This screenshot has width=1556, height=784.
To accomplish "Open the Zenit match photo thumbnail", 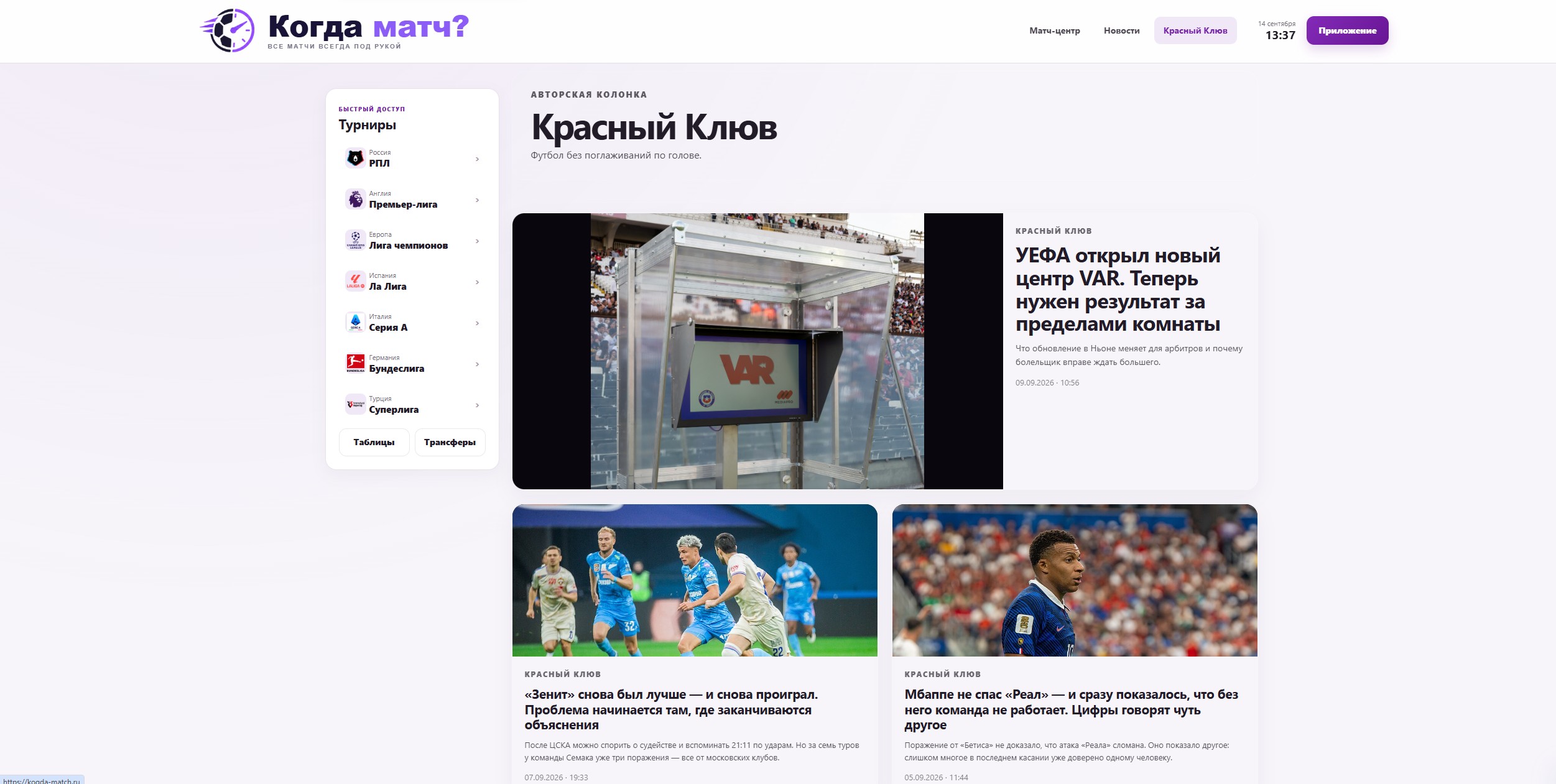I will point(695,580).
